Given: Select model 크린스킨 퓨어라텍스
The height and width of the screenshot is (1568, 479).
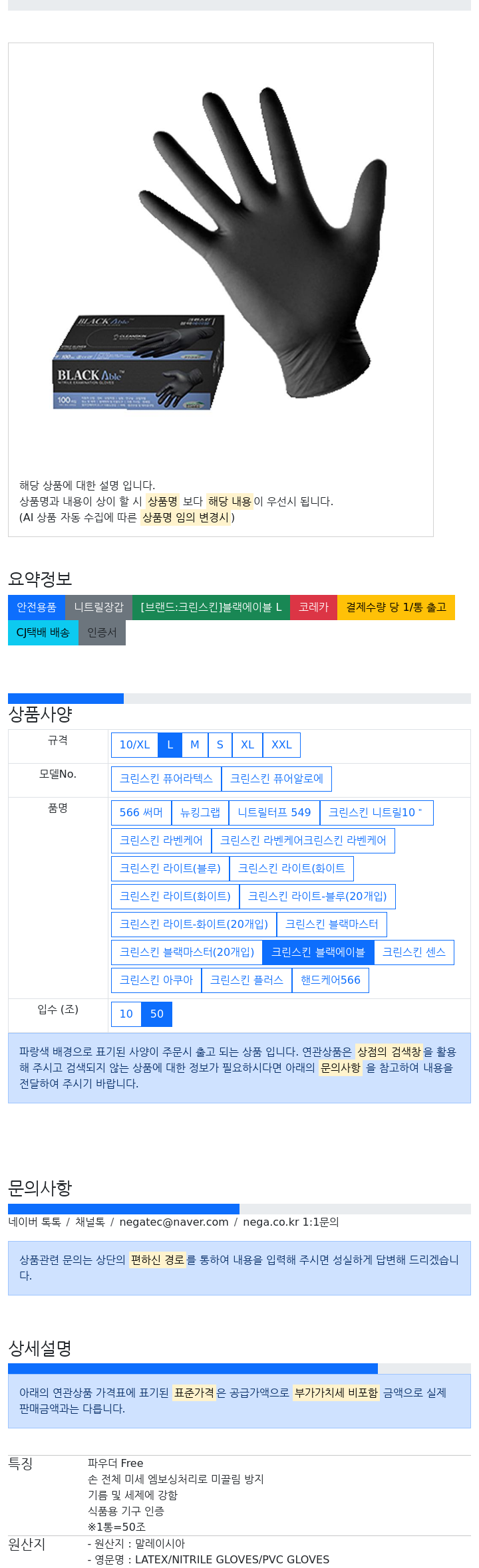Looking at the screenshot, I should [166, 779].
